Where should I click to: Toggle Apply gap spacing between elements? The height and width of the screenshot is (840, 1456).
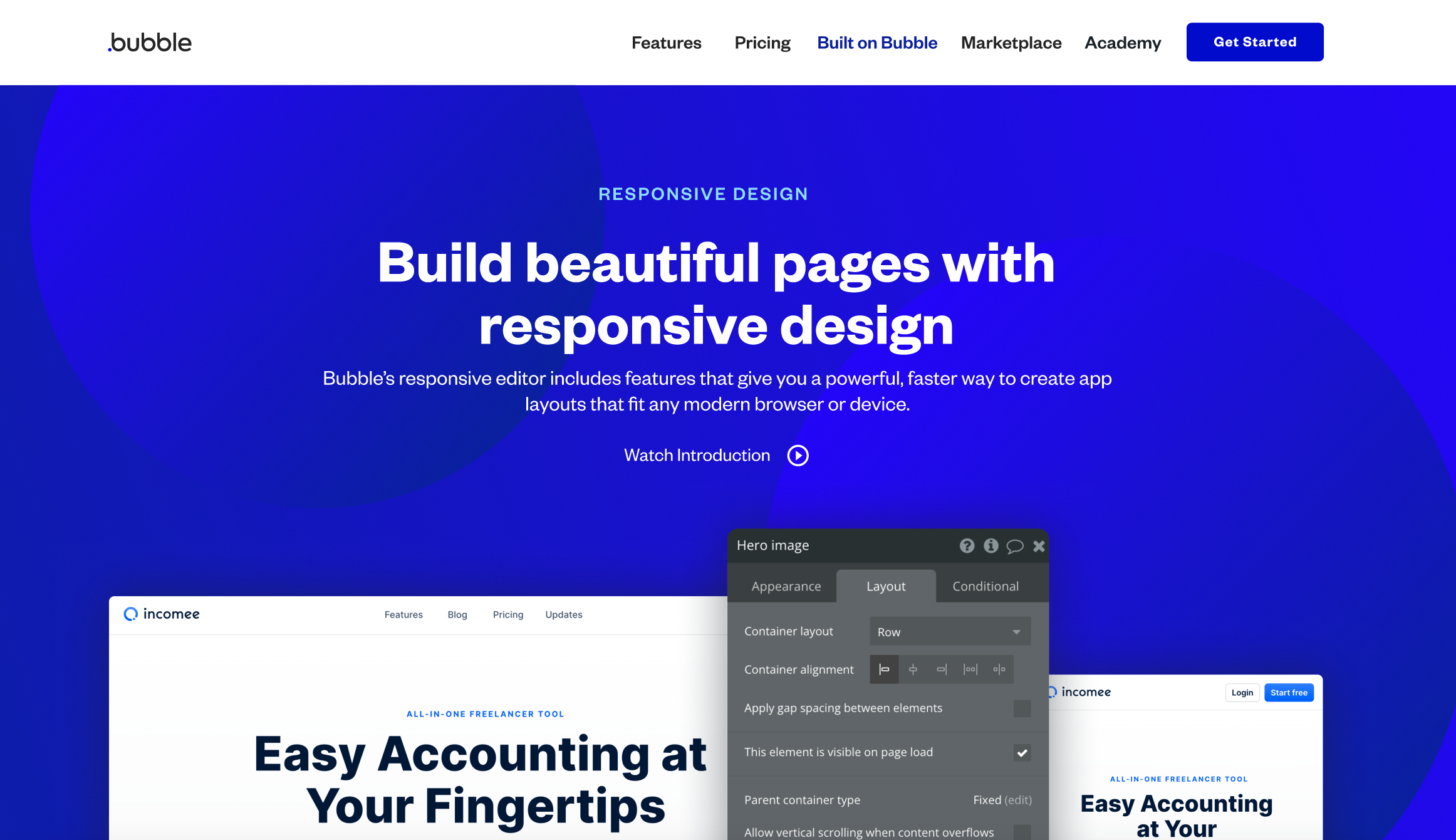point(1022,708)
